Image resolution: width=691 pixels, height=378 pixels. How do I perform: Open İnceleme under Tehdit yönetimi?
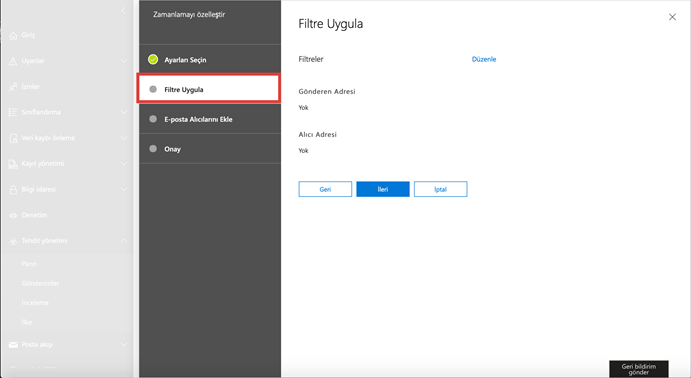(35, 303)
